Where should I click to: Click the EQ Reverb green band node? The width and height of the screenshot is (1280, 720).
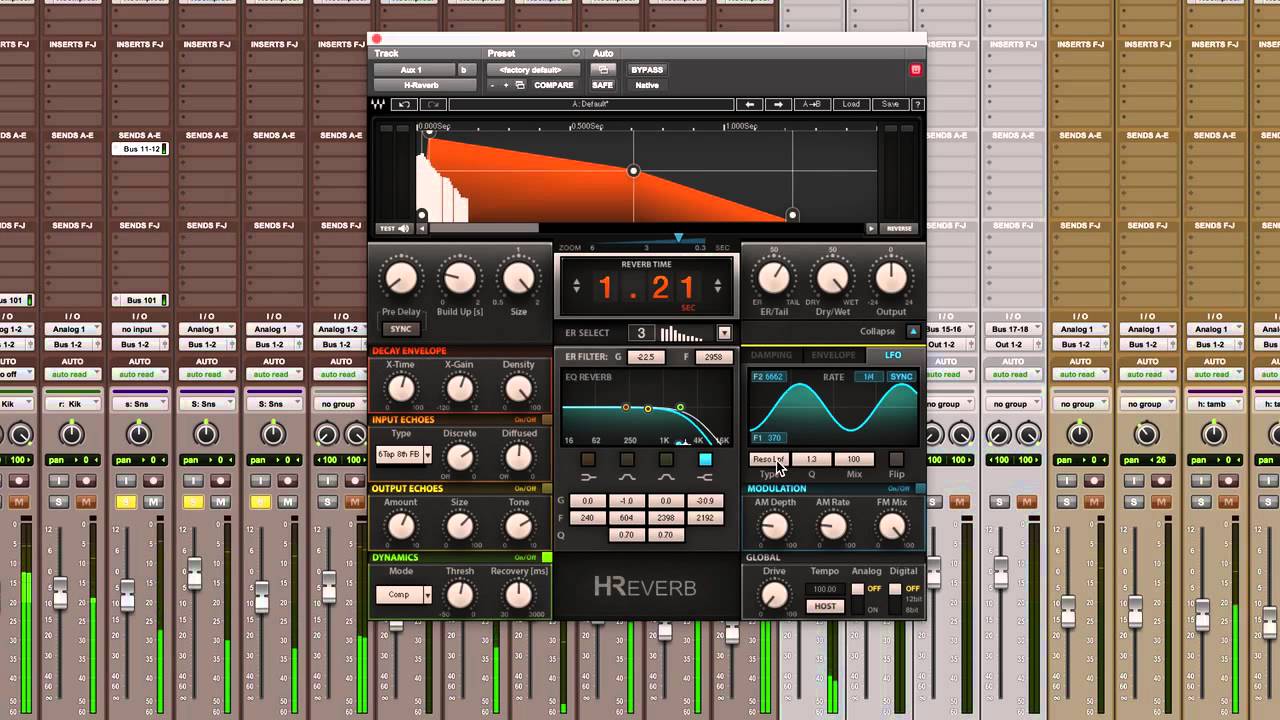tap(680, 407)
